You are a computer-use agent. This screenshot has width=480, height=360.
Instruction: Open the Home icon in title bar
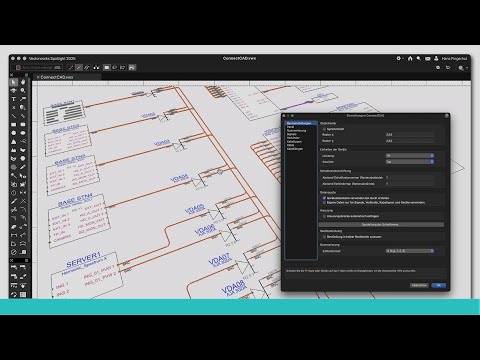pyautogui.click(x=410, y=58)
